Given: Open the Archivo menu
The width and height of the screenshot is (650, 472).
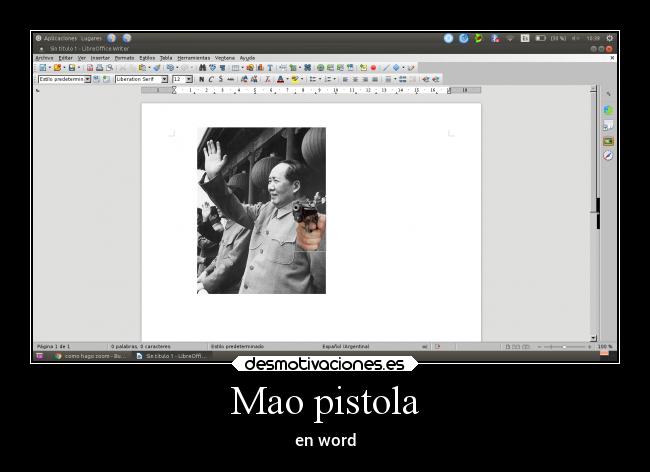Looking at the screenshot, I should pos(44,58).
